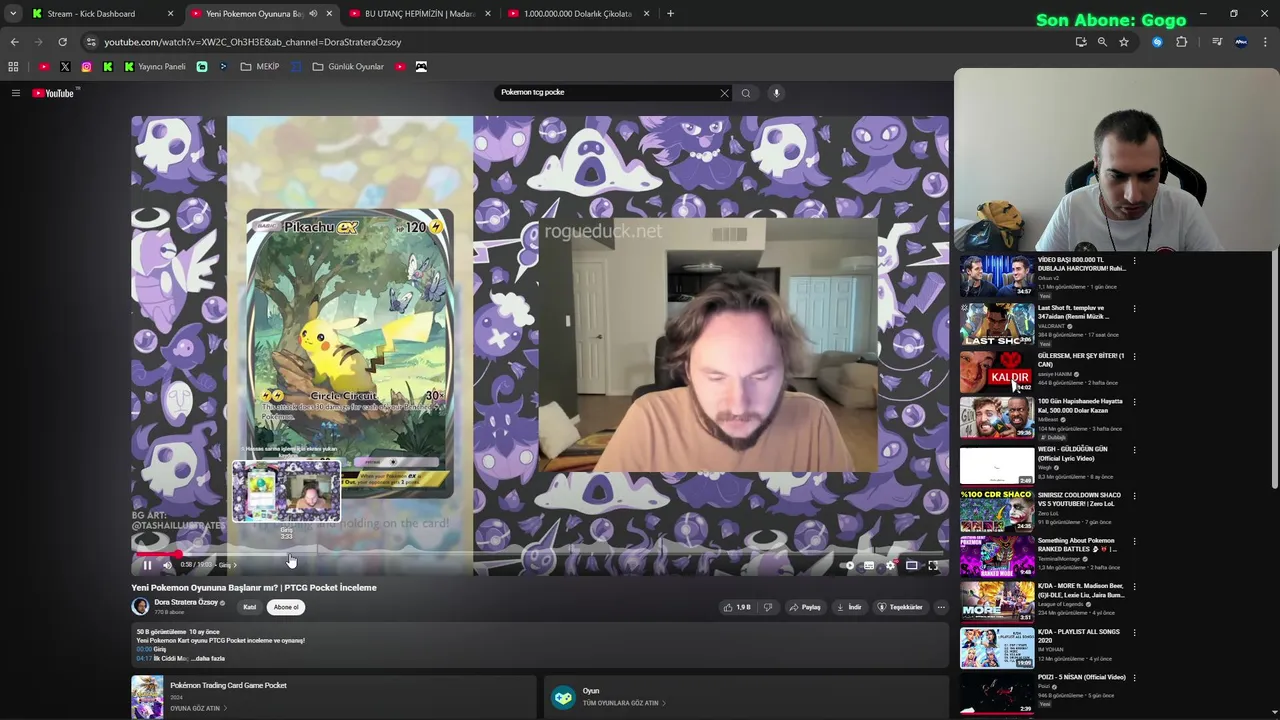Click TÜM OYUNLARA GÖZ ATIN link
Image resolution: width=1280 pixels, height=720 pixels.
click(x=624, y=703)
